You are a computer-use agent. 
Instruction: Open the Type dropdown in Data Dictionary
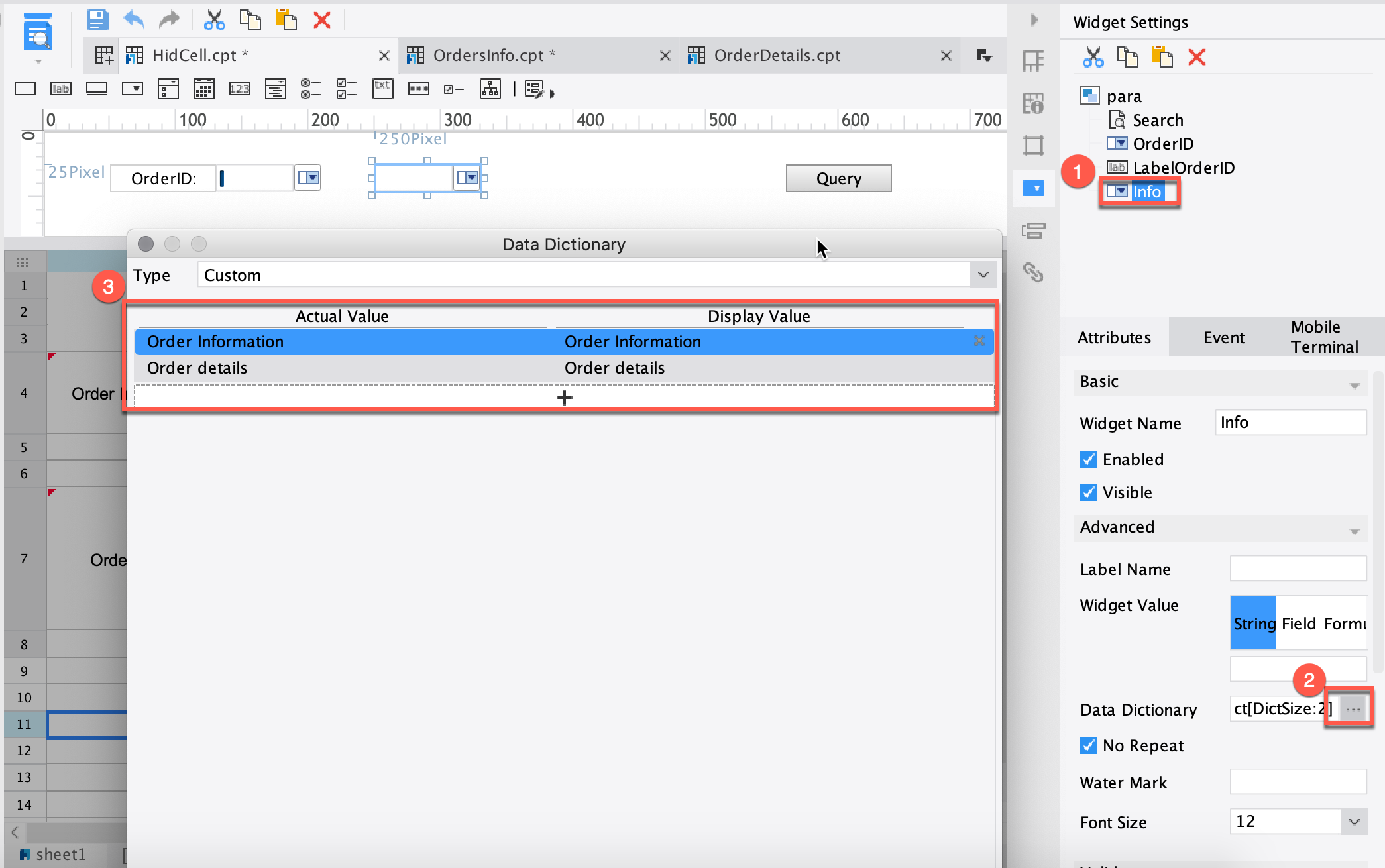click(x=983, y=274)
